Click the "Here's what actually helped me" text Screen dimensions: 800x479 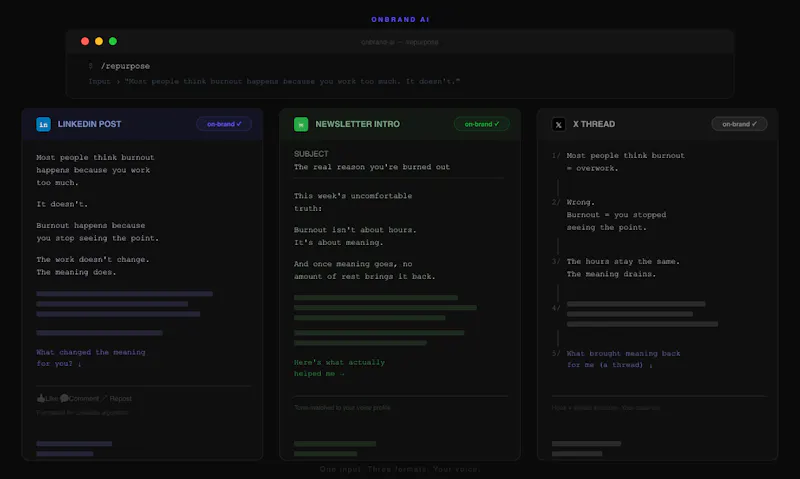[339, 368]
